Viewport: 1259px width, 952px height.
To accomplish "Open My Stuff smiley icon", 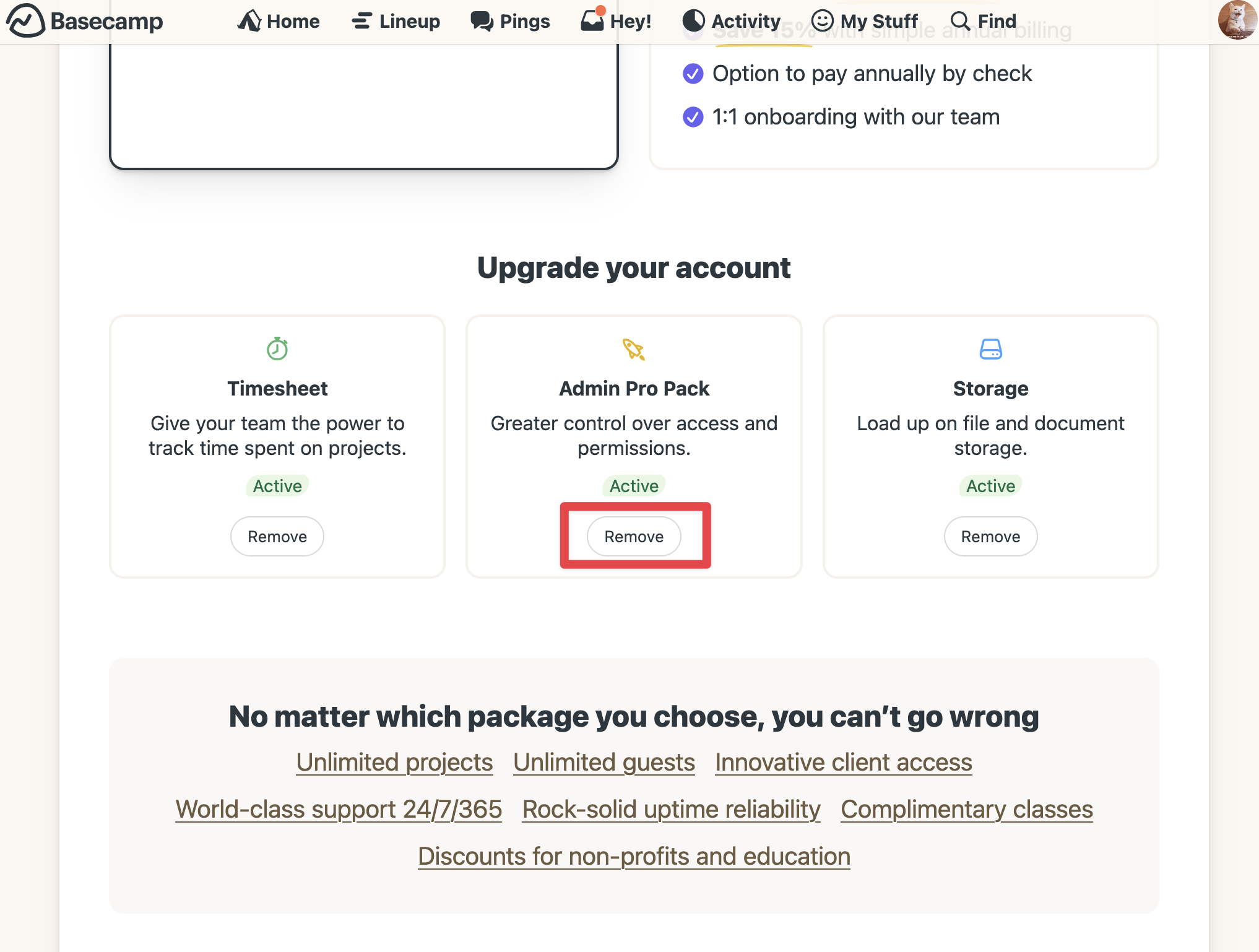I will tap(823, 20).
